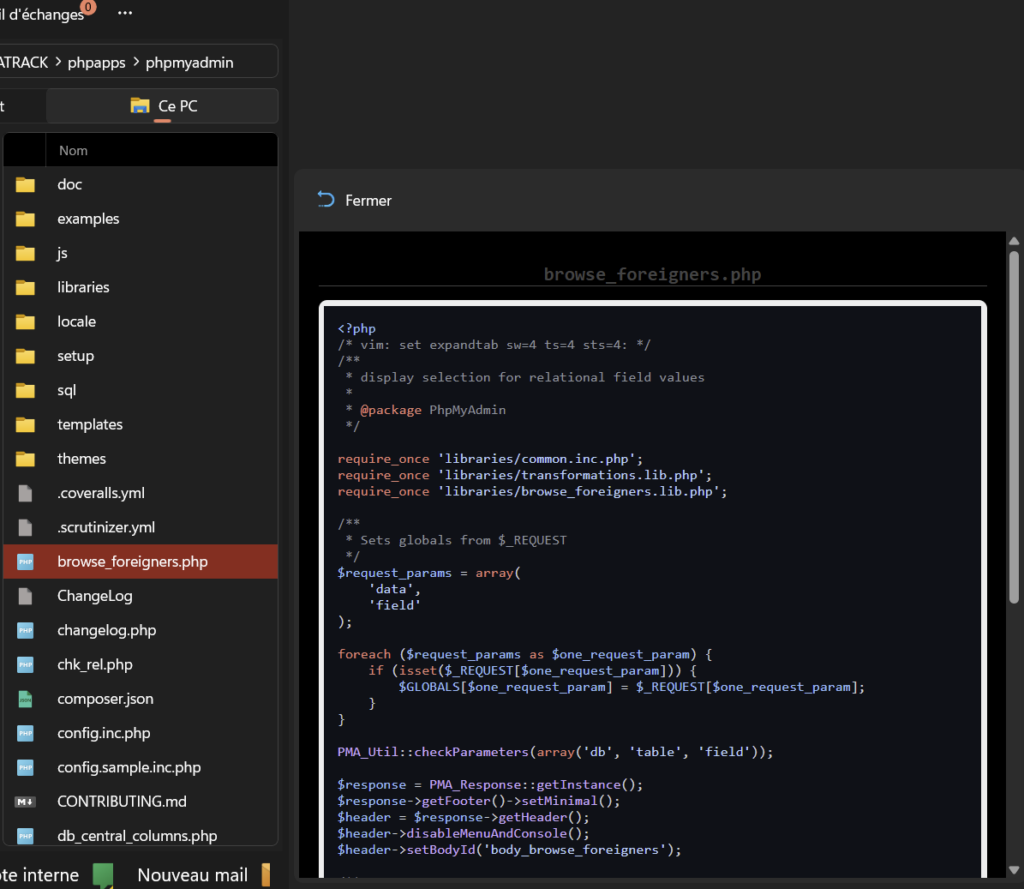Screen dimensions: 1024x889
Task: Click the composer.json file icon
Action: pos(25,699)
